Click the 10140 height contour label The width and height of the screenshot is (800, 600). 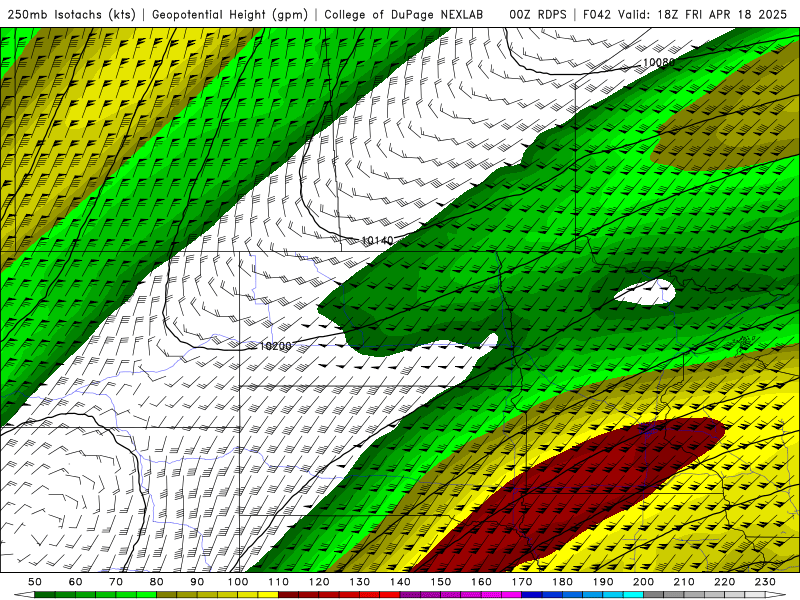[378, 240]
